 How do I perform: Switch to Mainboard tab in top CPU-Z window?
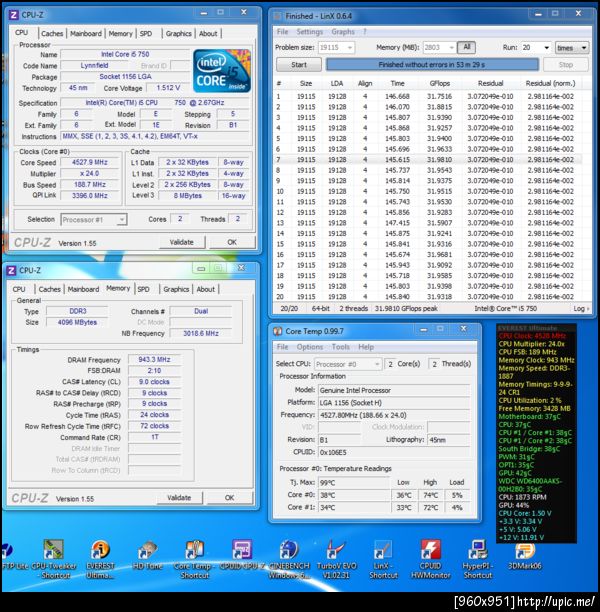86,34
